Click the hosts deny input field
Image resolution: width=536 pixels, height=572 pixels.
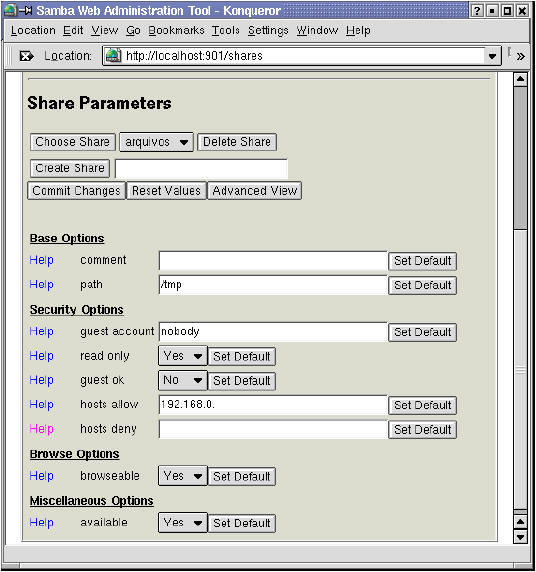click(x=273, y=429)
